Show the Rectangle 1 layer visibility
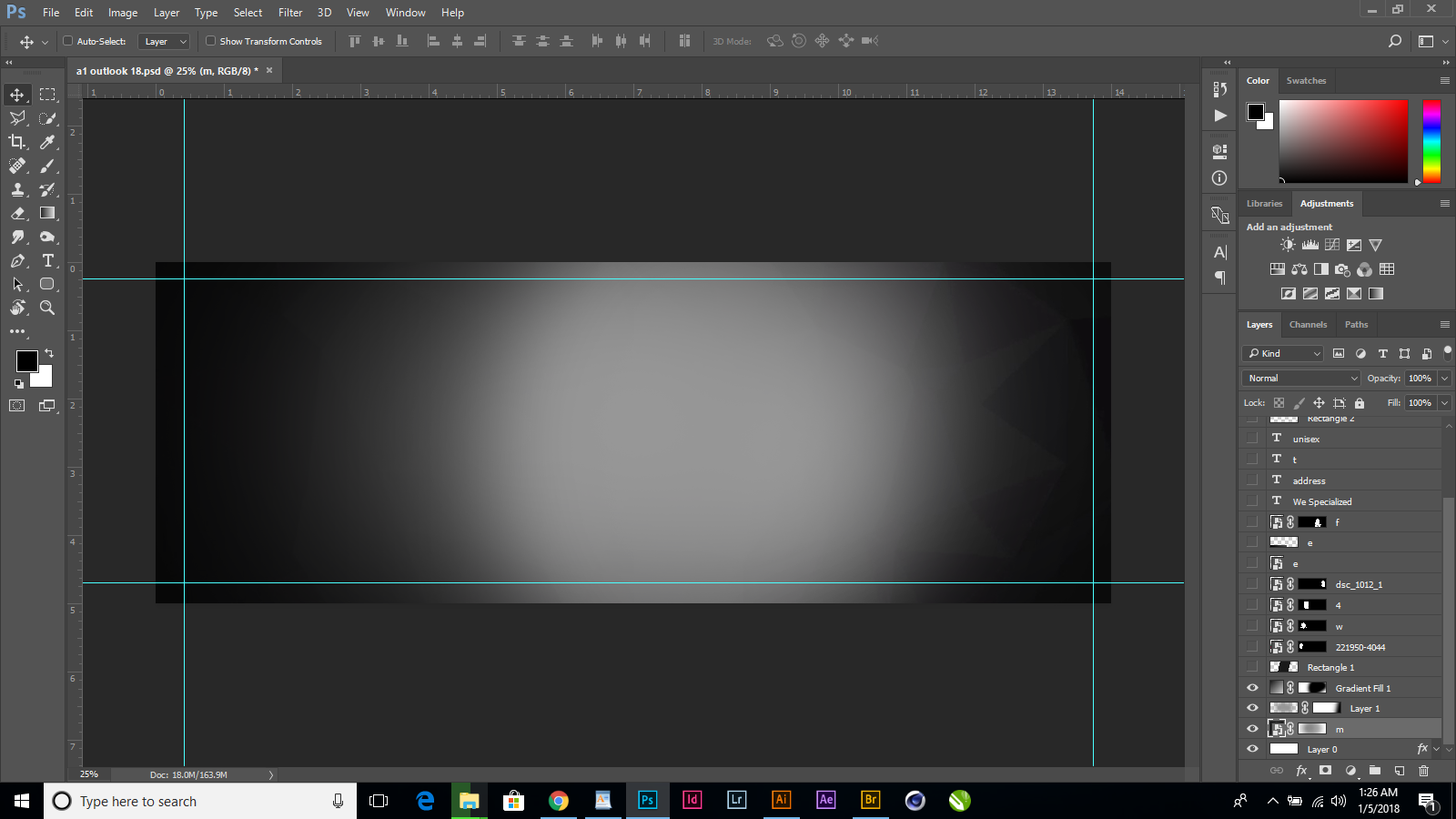This screenshot has height=819, width=1456. point(1252,667)
